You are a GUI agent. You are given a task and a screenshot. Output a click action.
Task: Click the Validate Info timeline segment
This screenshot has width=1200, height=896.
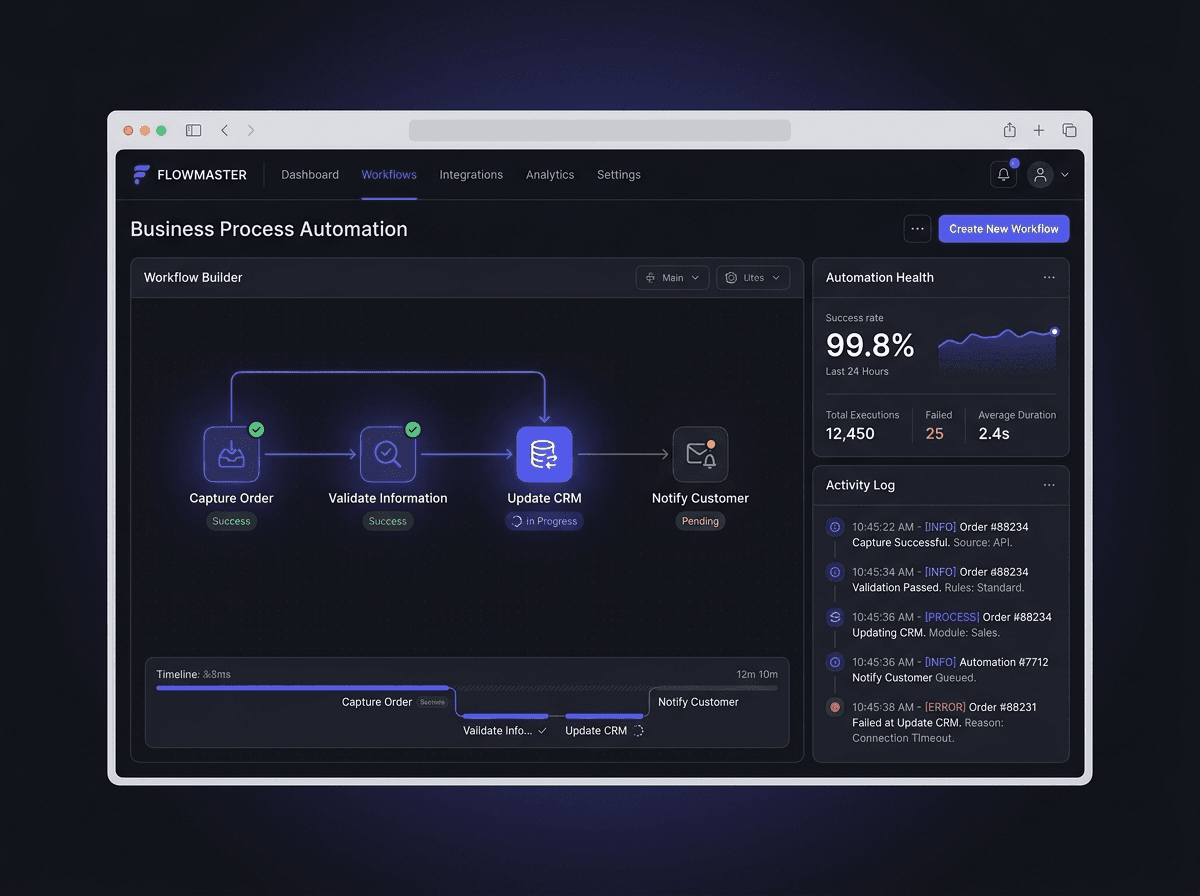(505, 716)
